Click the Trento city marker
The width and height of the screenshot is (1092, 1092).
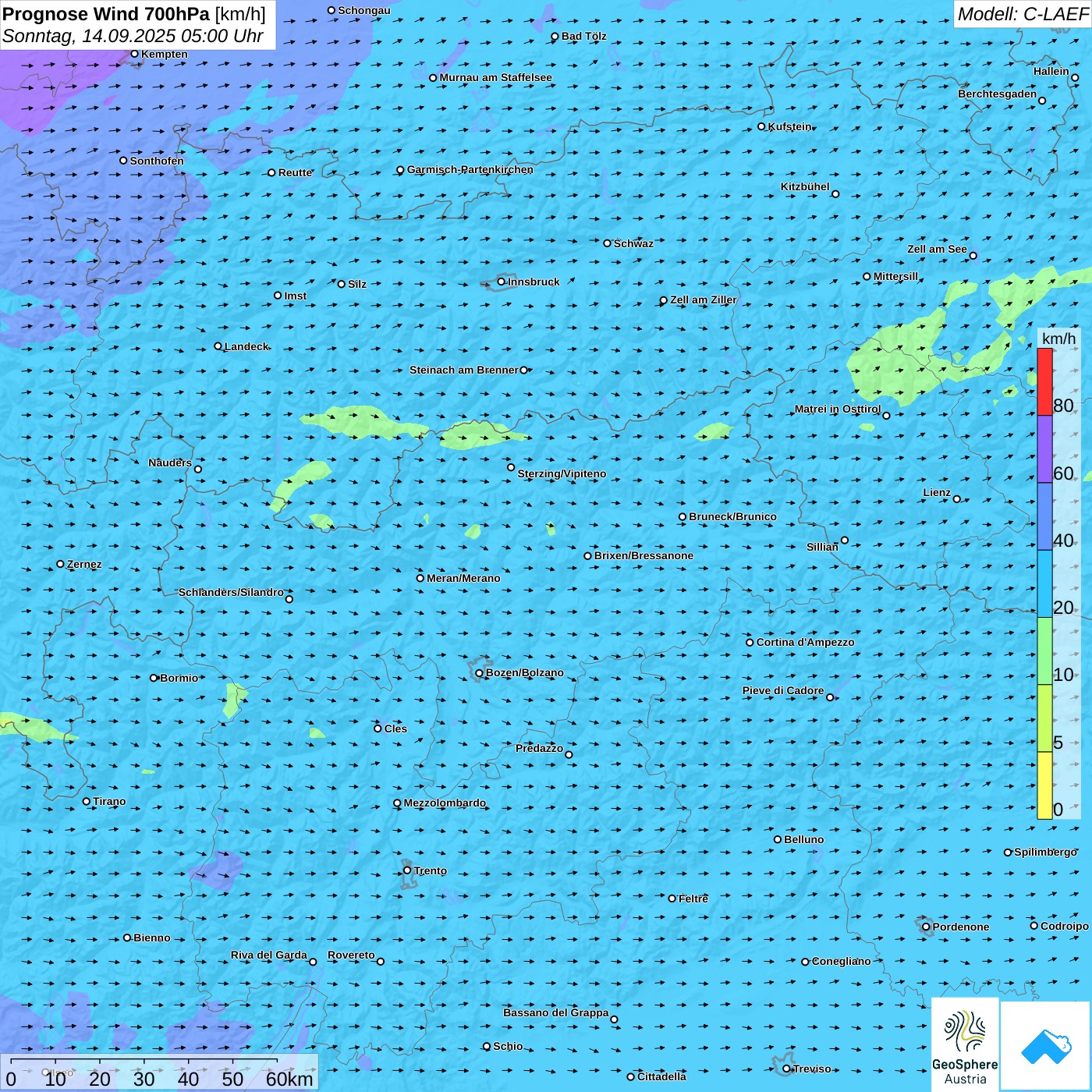click(x=407, y=870)
